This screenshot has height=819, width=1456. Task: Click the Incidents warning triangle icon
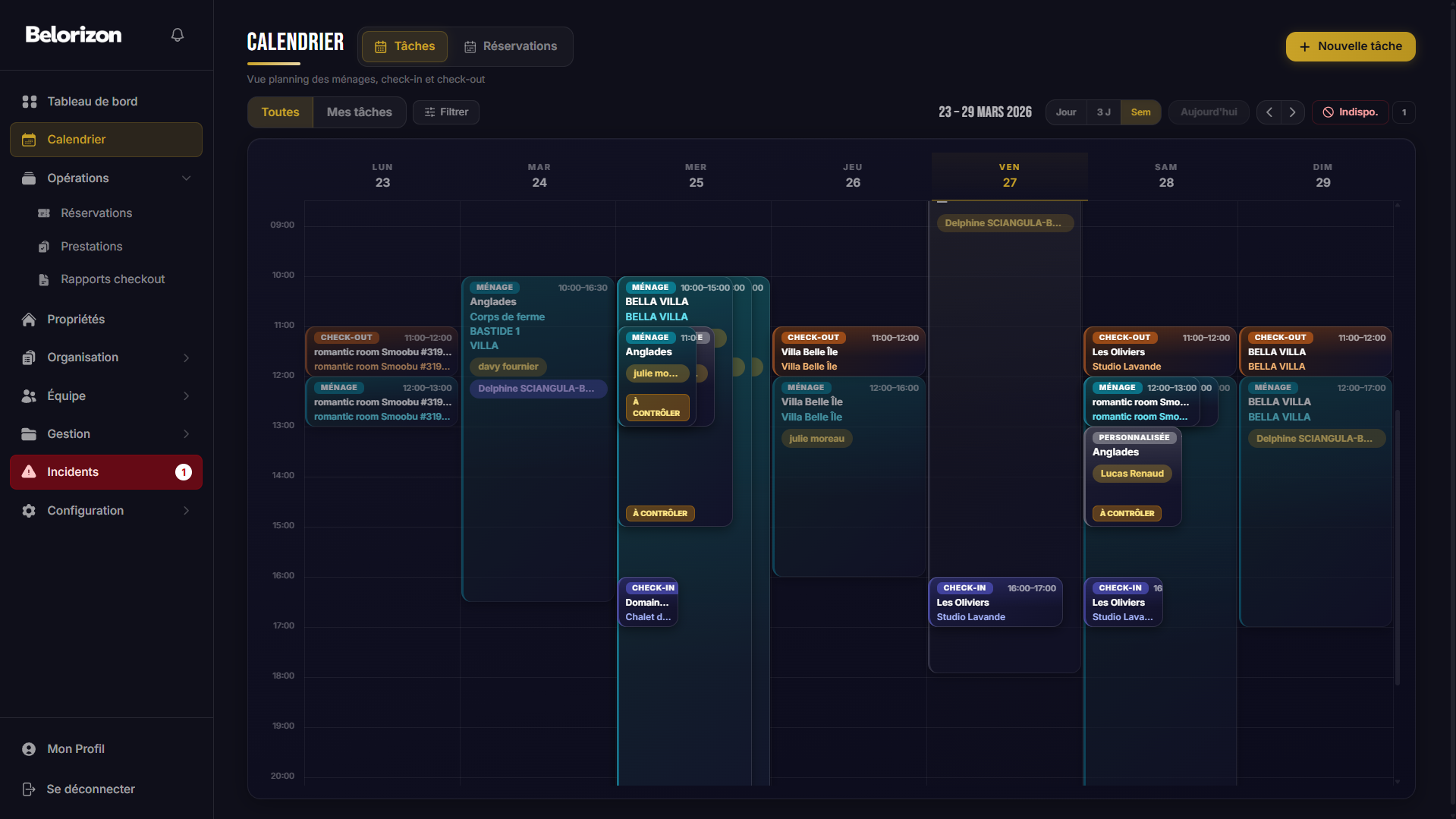[x=29, y=472]
